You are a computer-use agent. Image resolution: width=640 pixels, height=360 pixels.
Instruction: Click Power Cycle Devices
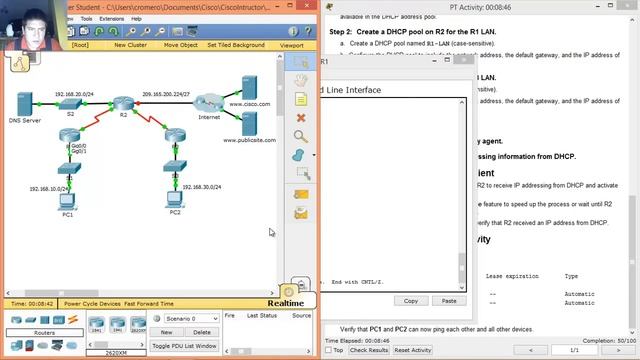point(92,304)
